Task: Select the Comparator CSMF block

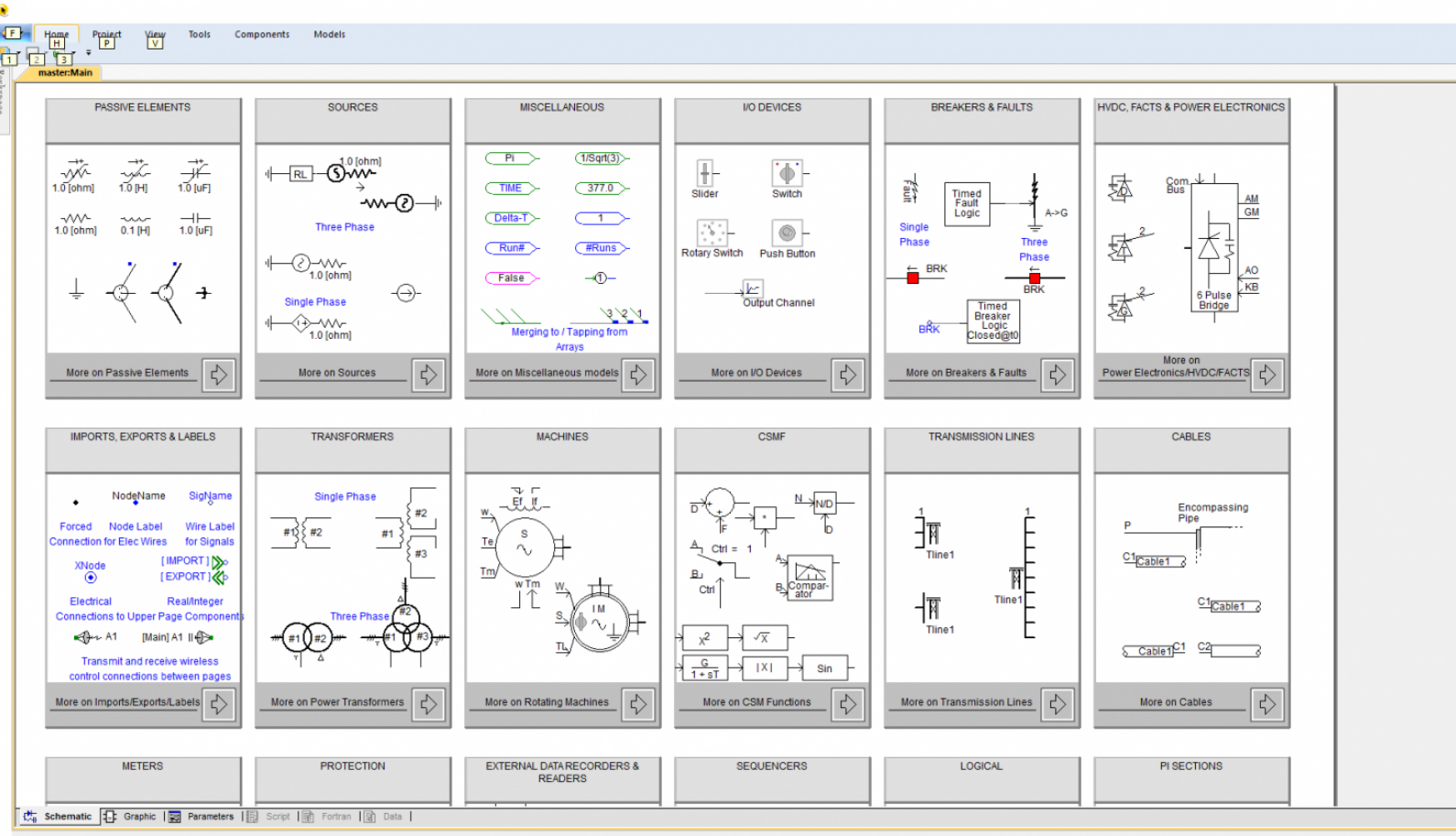Action: pos(809,579)
